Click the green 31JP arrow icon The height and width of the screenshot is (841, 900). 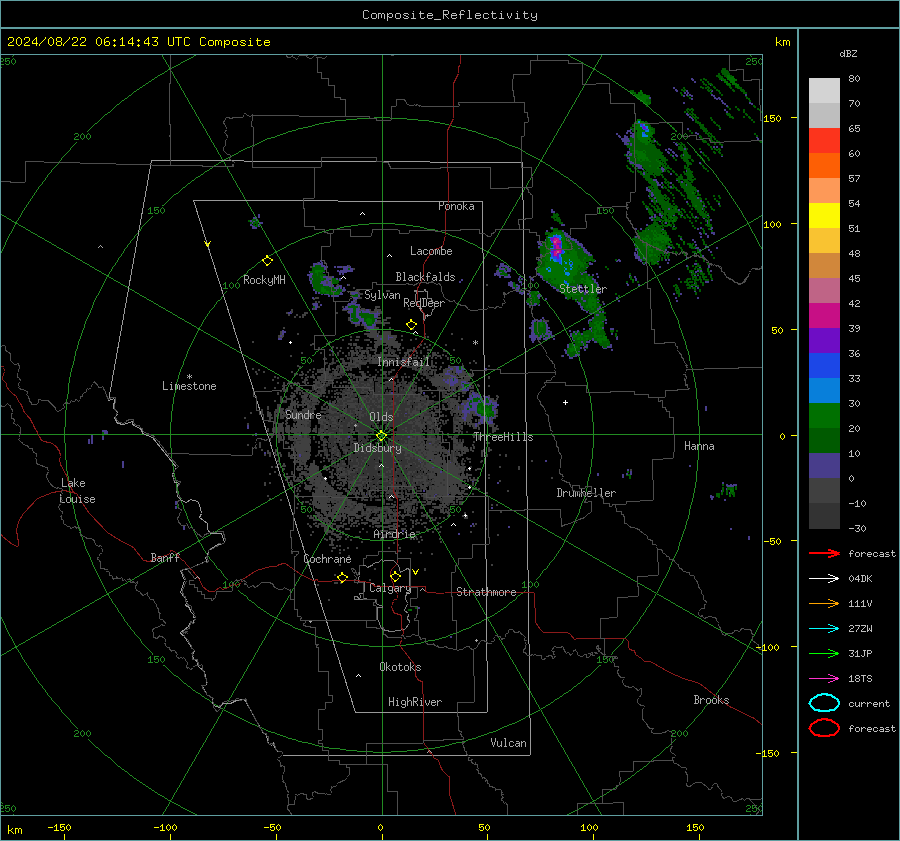tap(824, 653)
